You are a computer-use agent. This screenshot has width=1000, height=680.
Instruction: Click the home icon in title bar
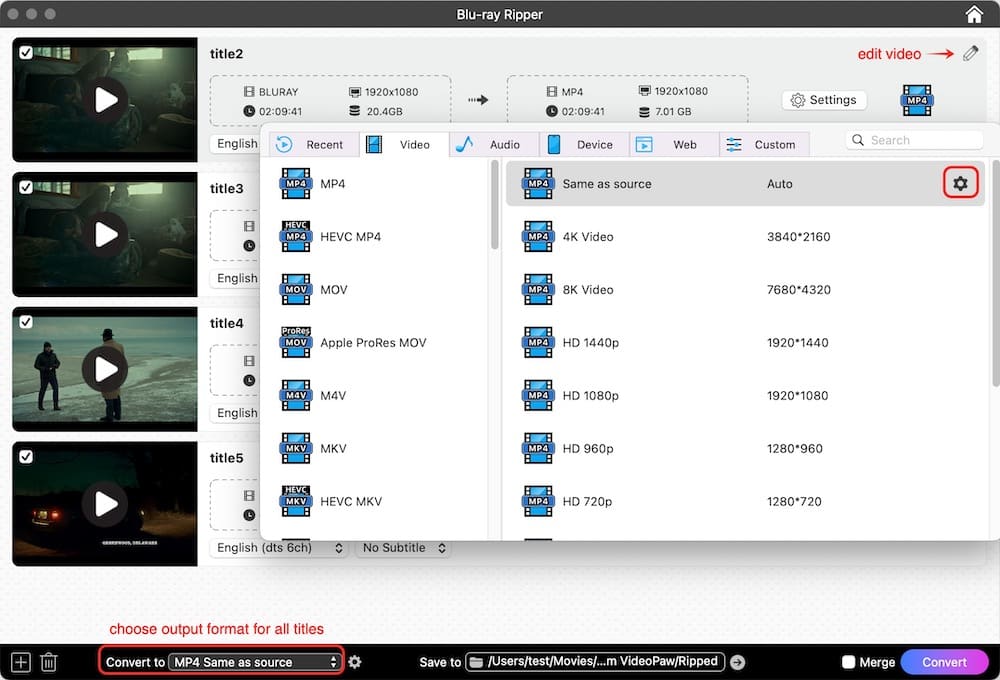coord(974,14)
